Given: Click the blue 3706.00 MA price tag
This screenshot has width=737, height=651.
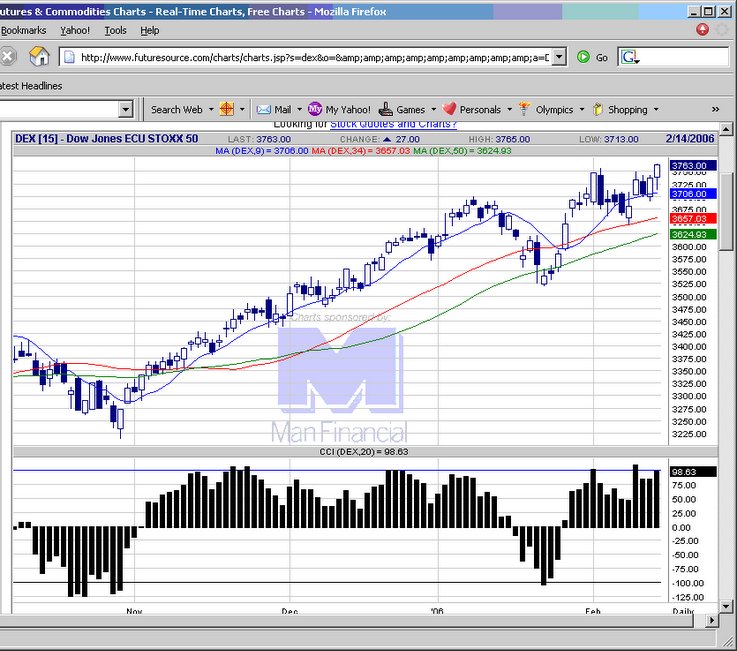Looking at the screenshot, I should (693, 194).
